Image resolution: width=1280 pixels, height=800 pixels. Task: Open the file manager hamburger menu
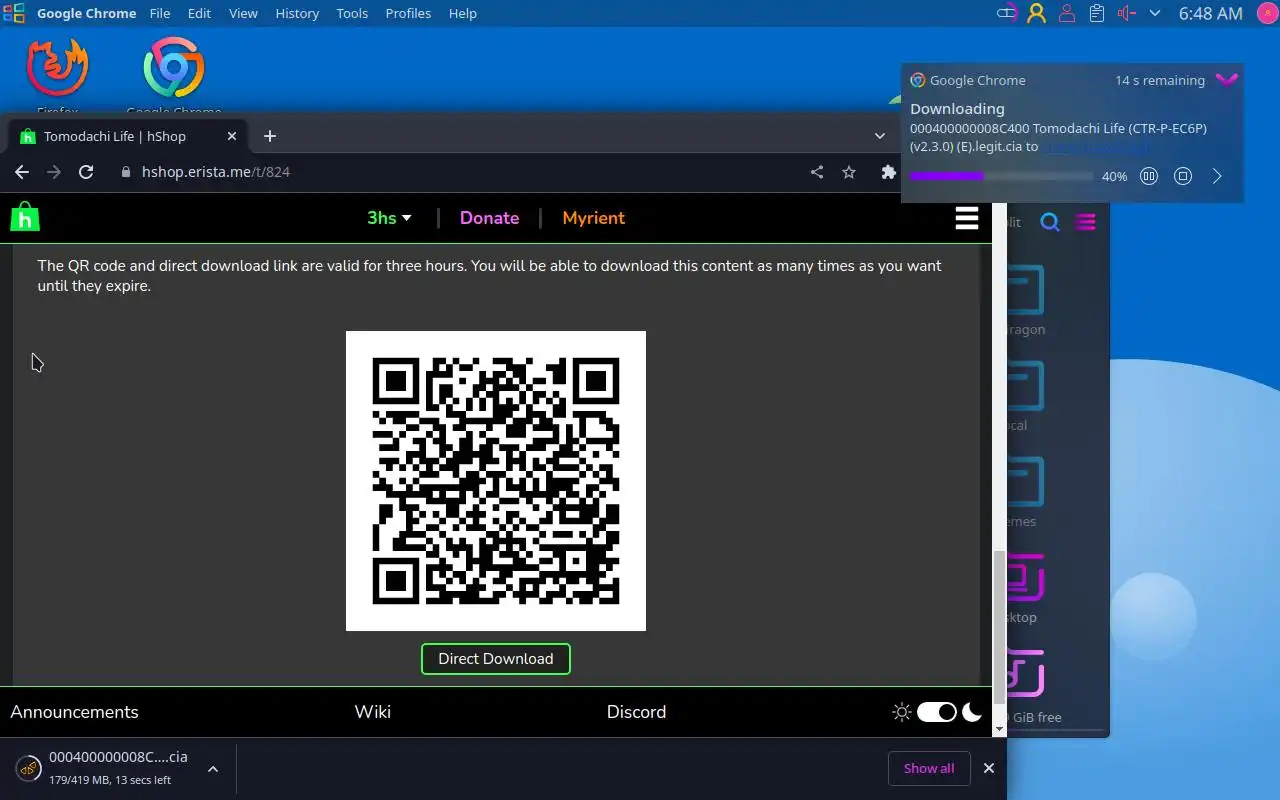[1085, 222]
